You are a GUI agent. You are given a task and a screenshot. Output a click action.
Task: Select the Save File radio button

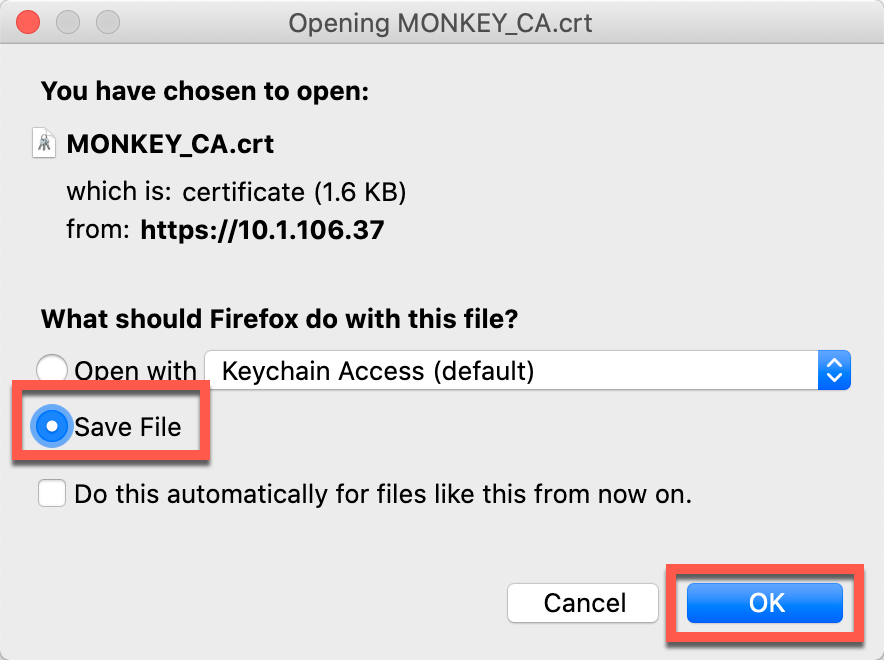click(50, 427)
